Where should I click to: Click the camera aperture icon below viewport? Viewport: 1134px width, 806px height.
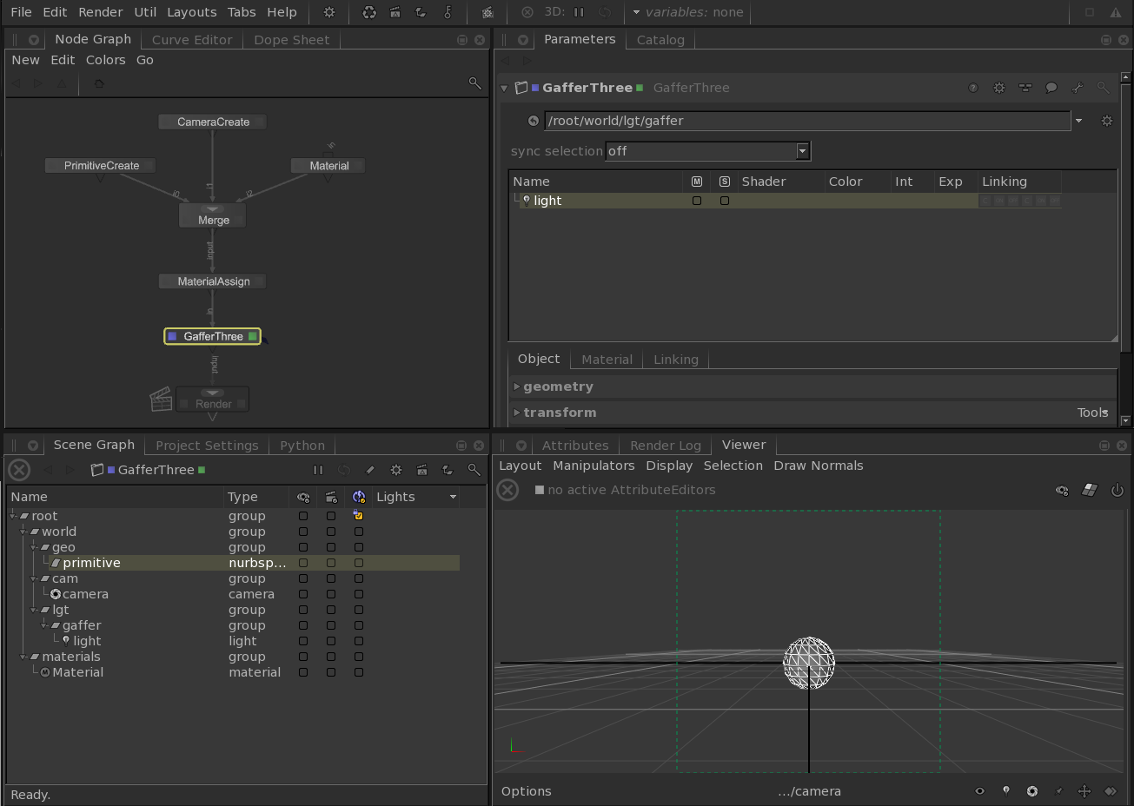point(1032,791)
